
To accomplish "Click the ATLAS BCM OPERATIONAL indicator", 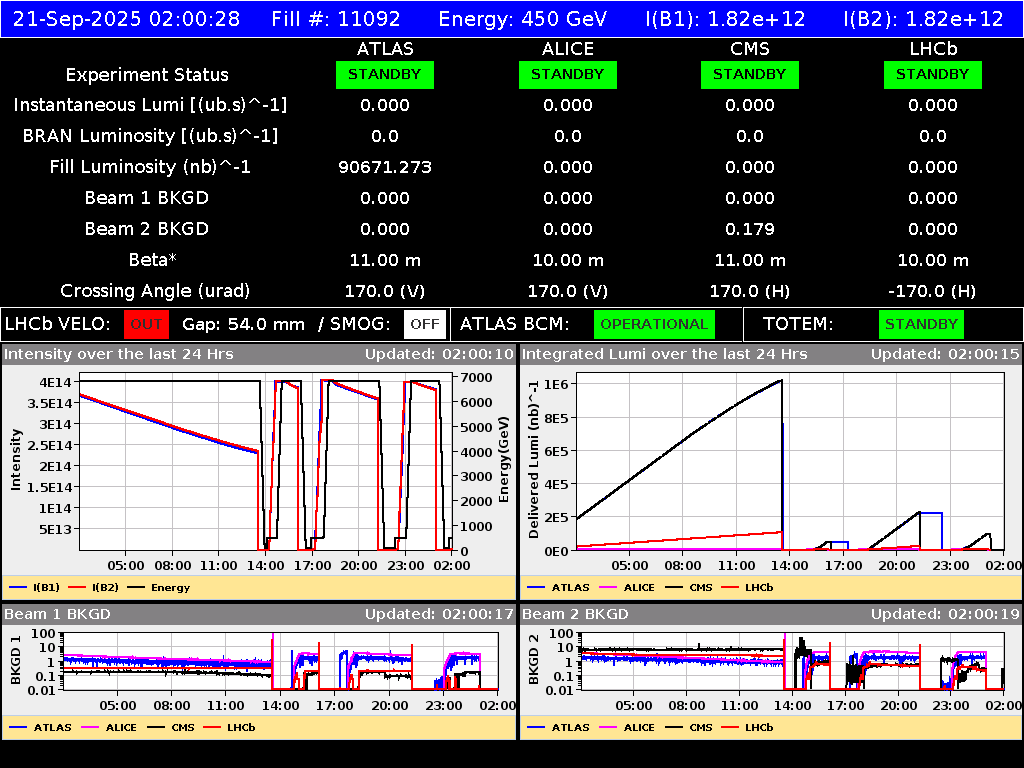I will pos(654,324).
